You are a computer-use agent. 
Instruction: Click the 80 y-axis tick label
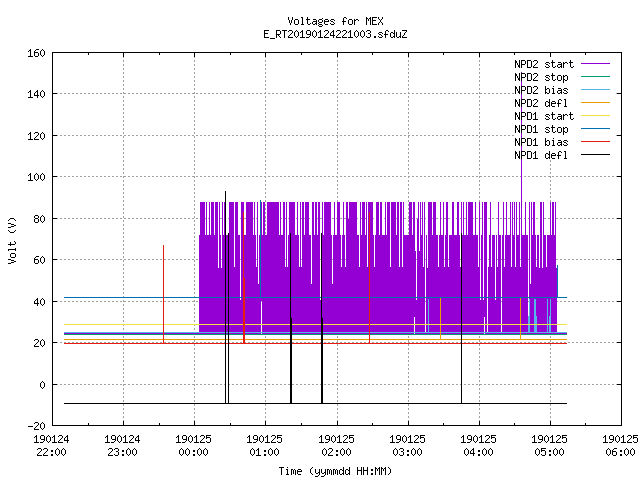click(39, 219)
